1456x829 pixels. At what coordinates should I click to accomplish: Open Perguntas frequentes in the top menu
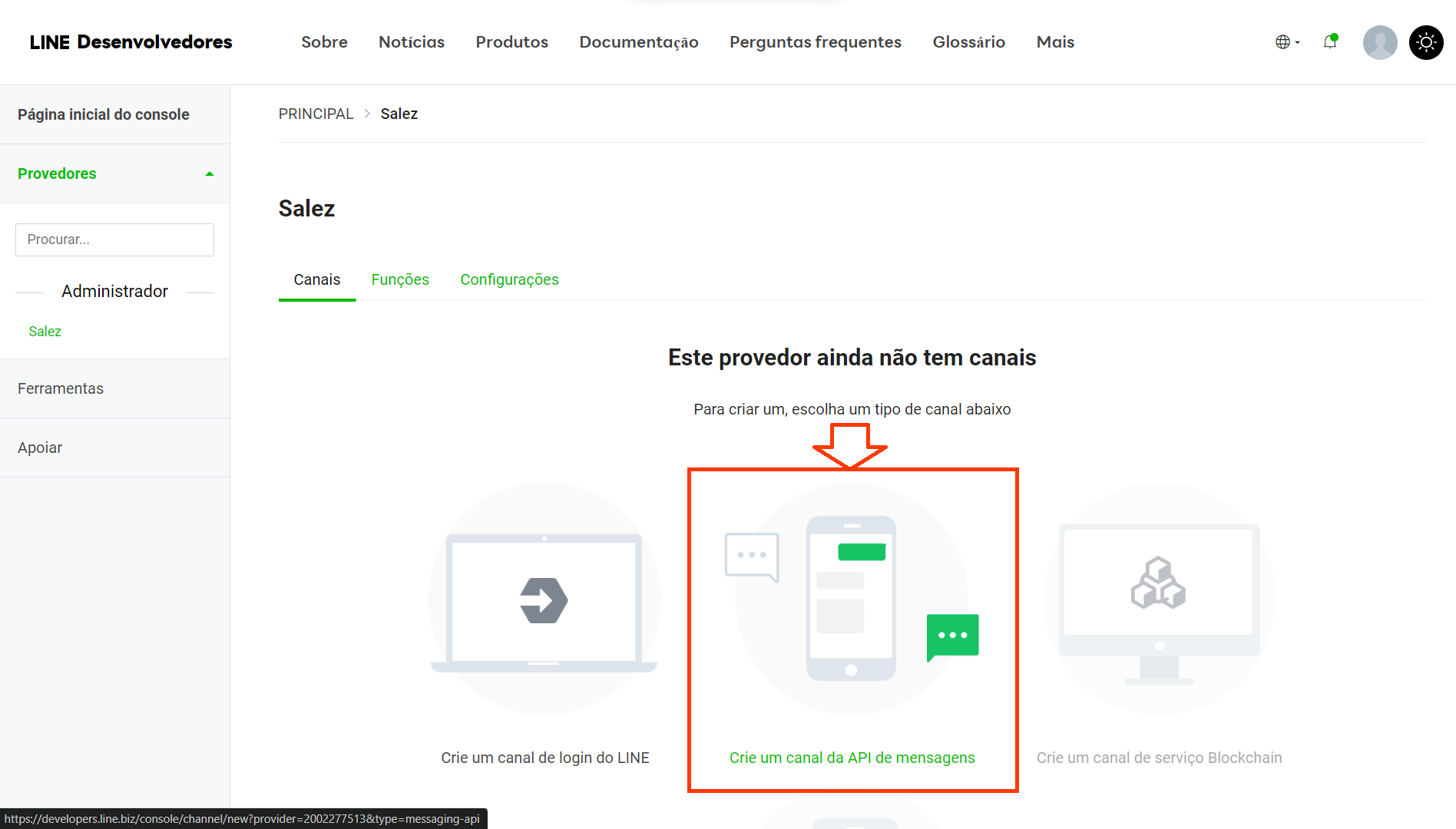click(816, 42)
